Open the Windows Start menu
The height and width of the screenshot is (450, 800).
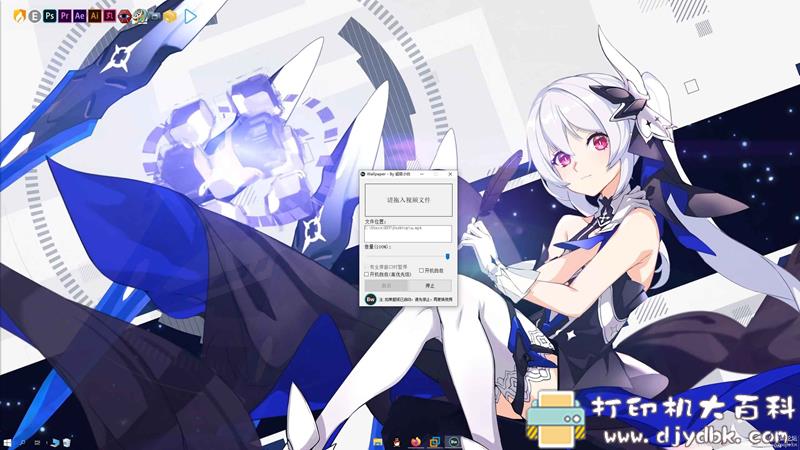[x=7, y=442]
